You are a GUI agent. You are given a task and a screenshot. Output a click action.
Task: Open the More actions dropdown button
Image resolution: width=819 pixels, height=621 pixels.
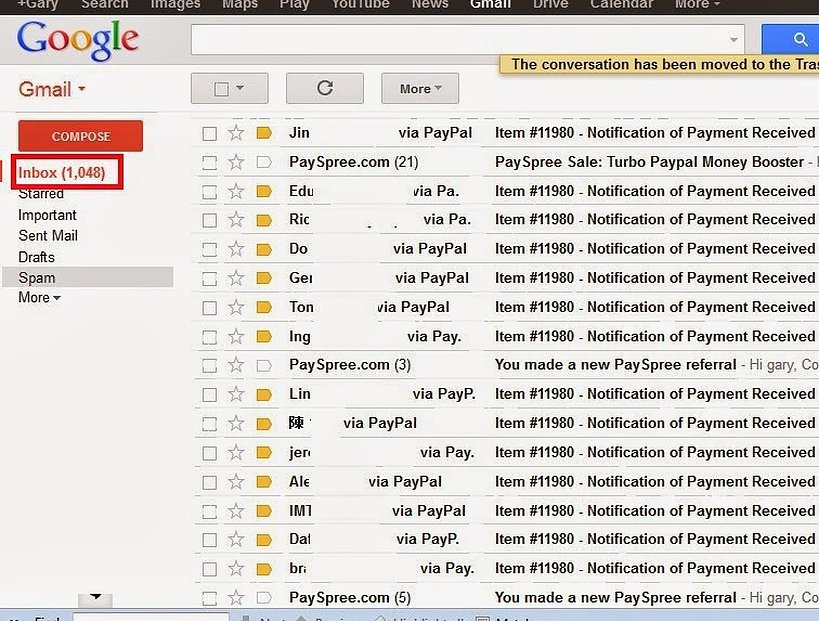click(420, 88)
